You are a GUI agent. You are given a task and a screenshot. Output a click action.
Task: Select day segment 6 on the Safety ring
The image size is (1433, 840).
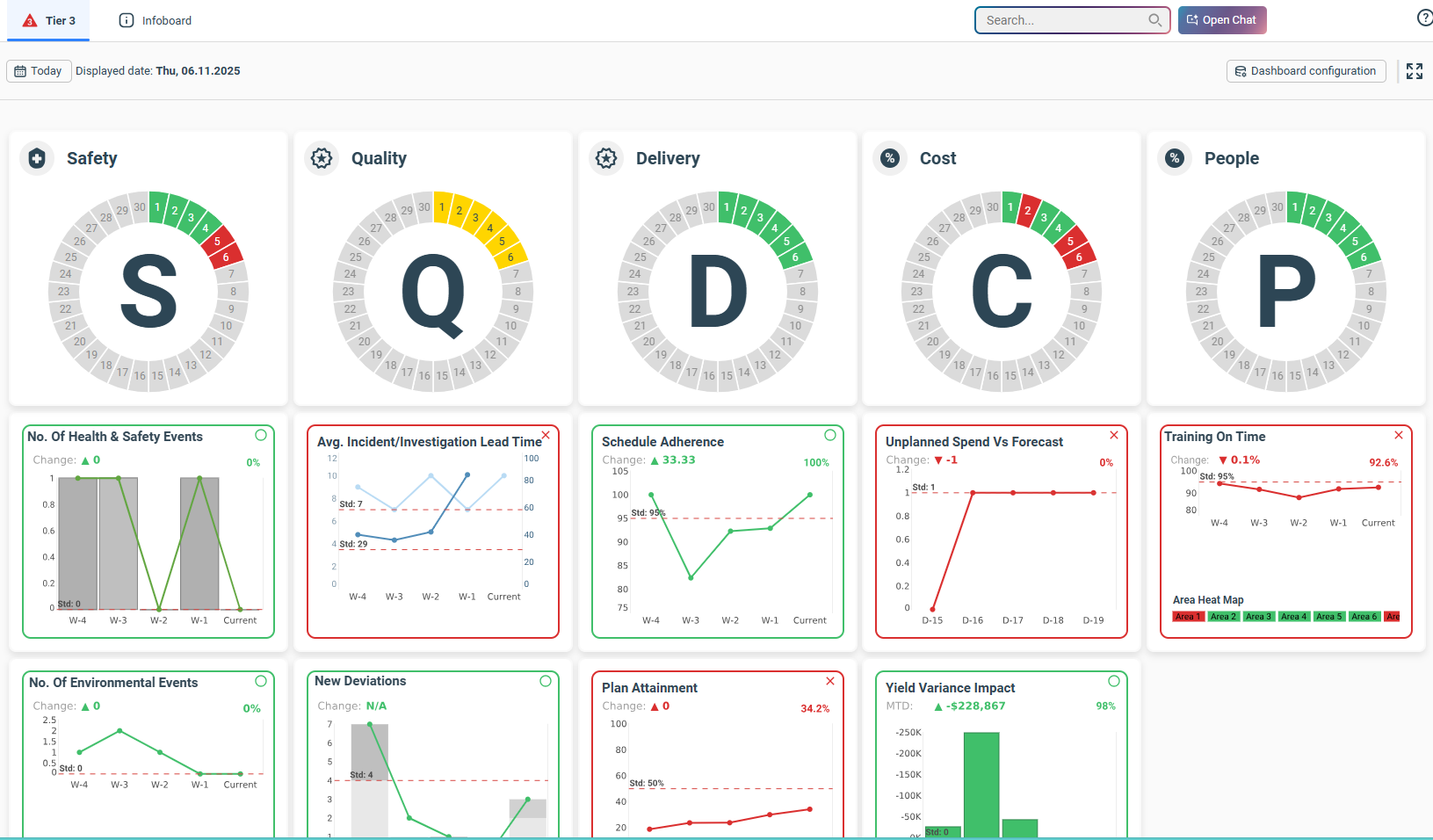click(x=225, y=256)
